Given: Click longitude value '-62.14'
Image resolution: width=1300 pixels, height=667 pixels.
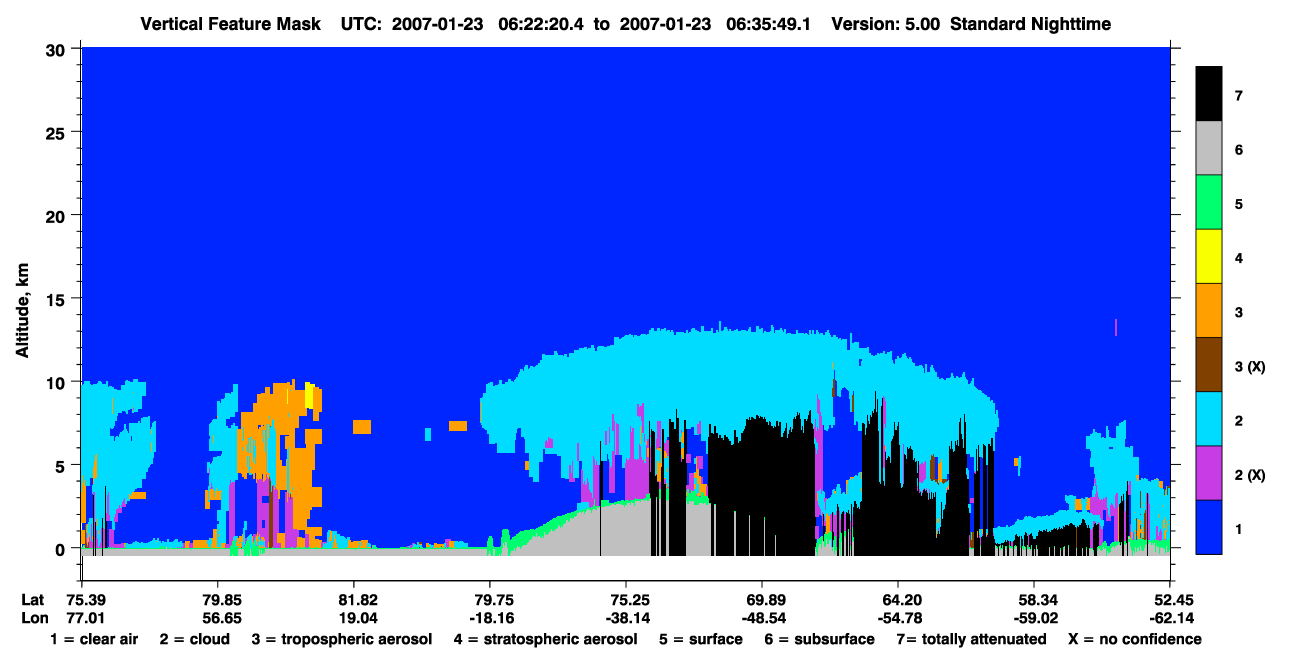Looking at the screenshot, I should coord(1170,618).
